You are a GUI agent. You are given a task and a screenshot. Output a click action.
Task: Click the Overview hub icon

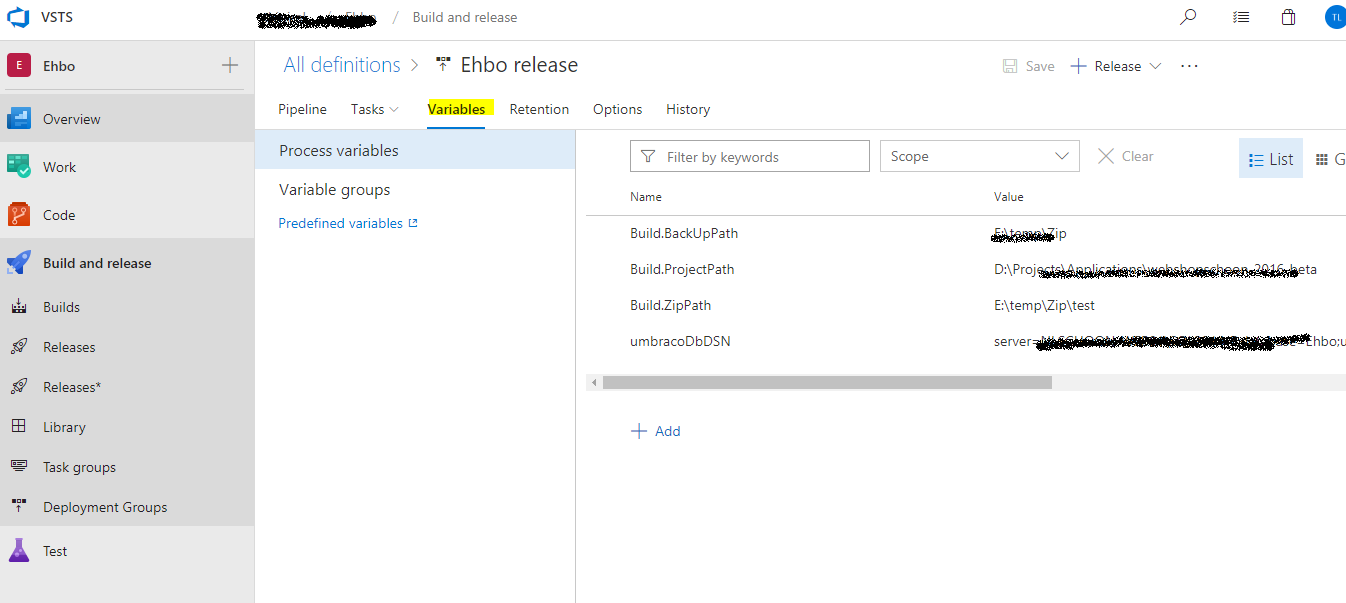[x=19, y=119]
